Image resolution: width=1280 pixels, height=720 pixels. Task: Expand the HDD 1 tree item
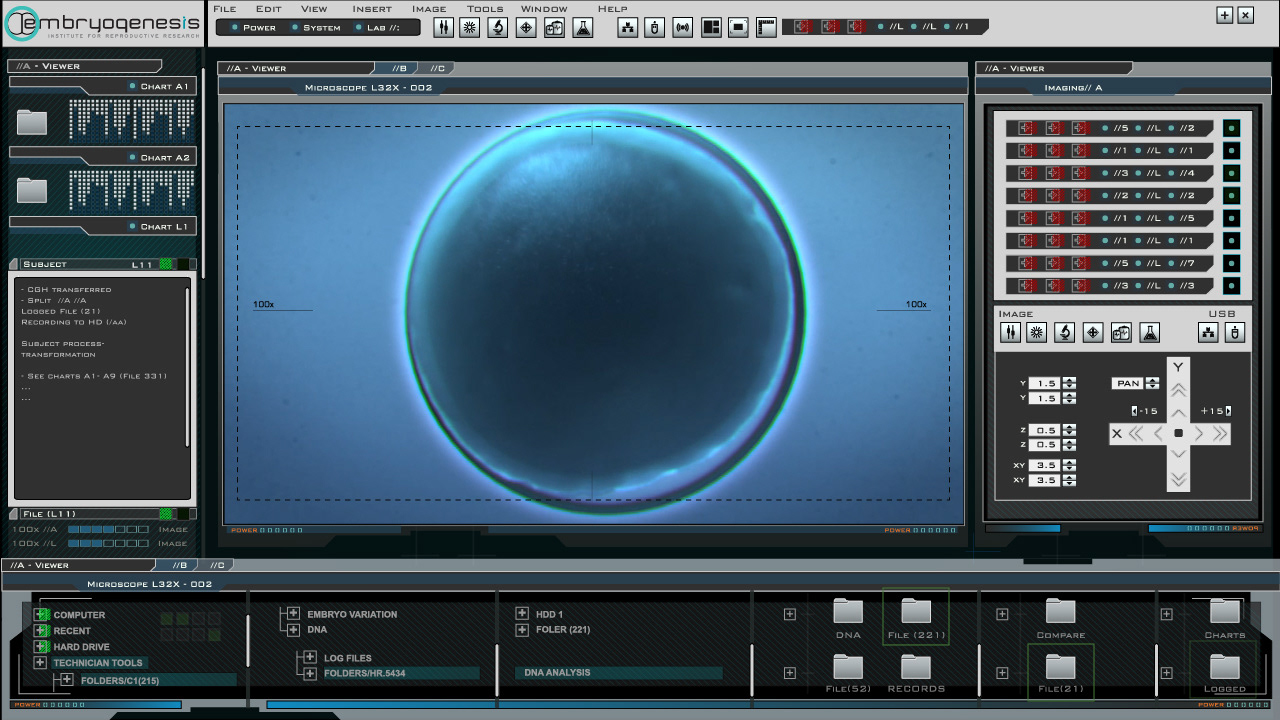pyautogui.click(x=522, y=614)
